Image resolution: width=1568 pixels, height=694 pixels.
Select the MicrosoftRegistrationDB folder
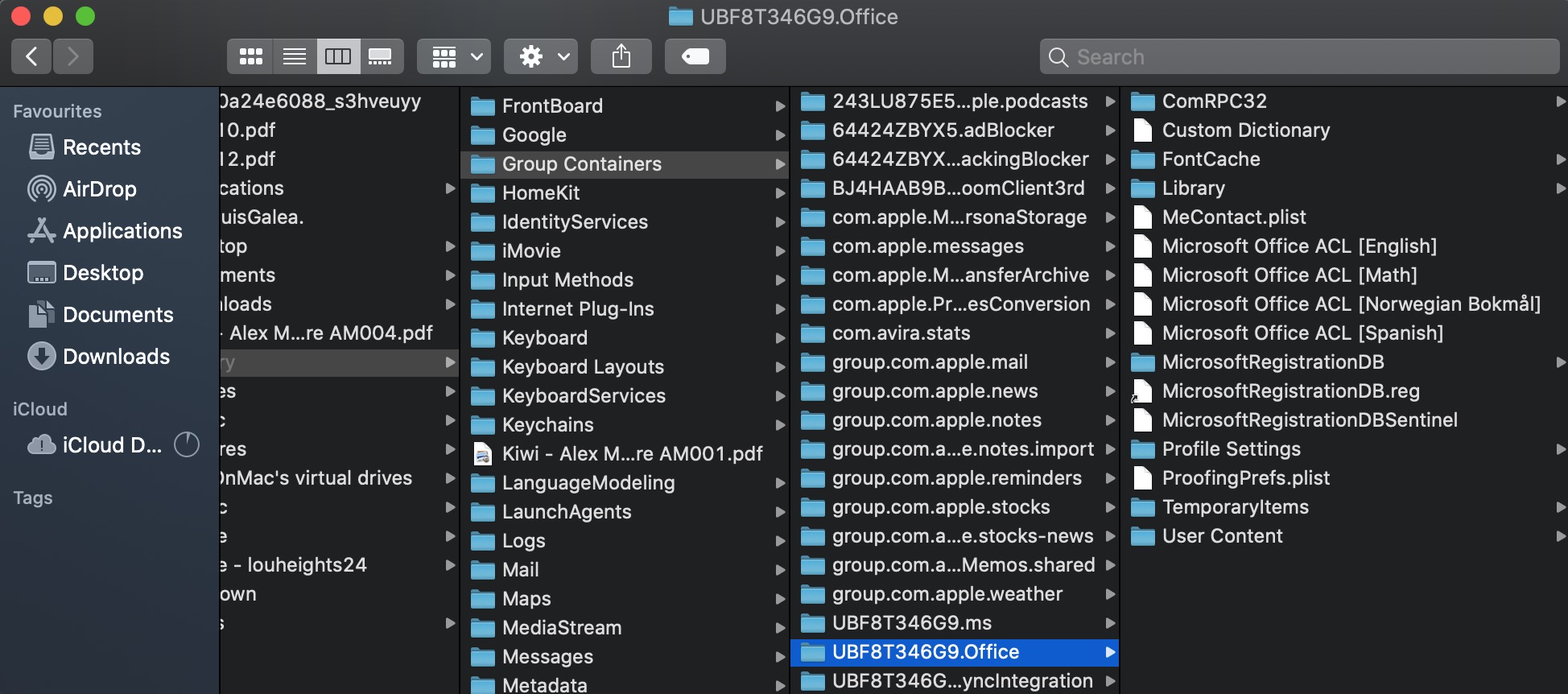1344,361
